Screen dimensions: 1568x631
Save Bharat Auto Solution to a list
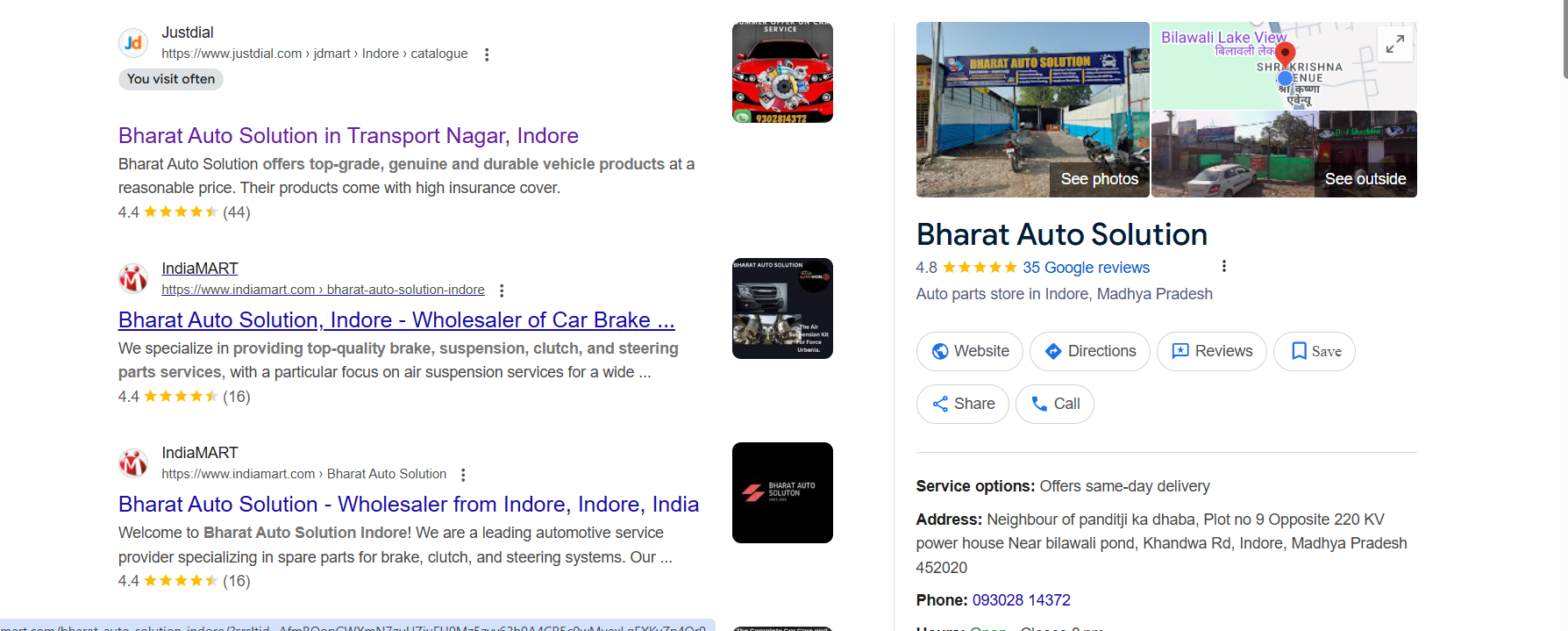(x=1315, y=351)
